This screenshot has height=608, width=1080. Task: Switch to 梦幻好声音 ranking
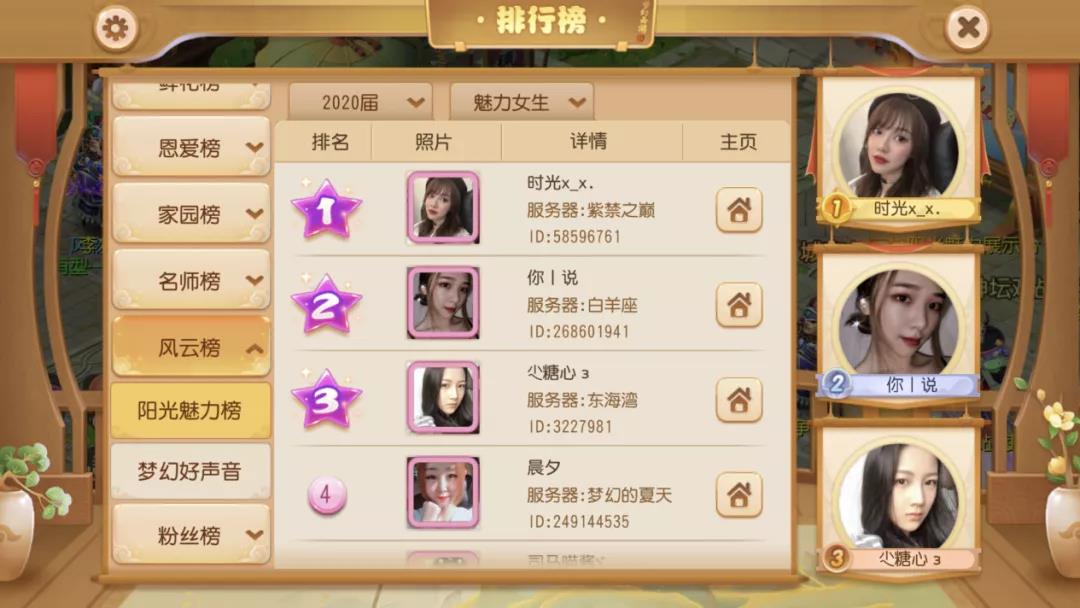coord(191,471)
